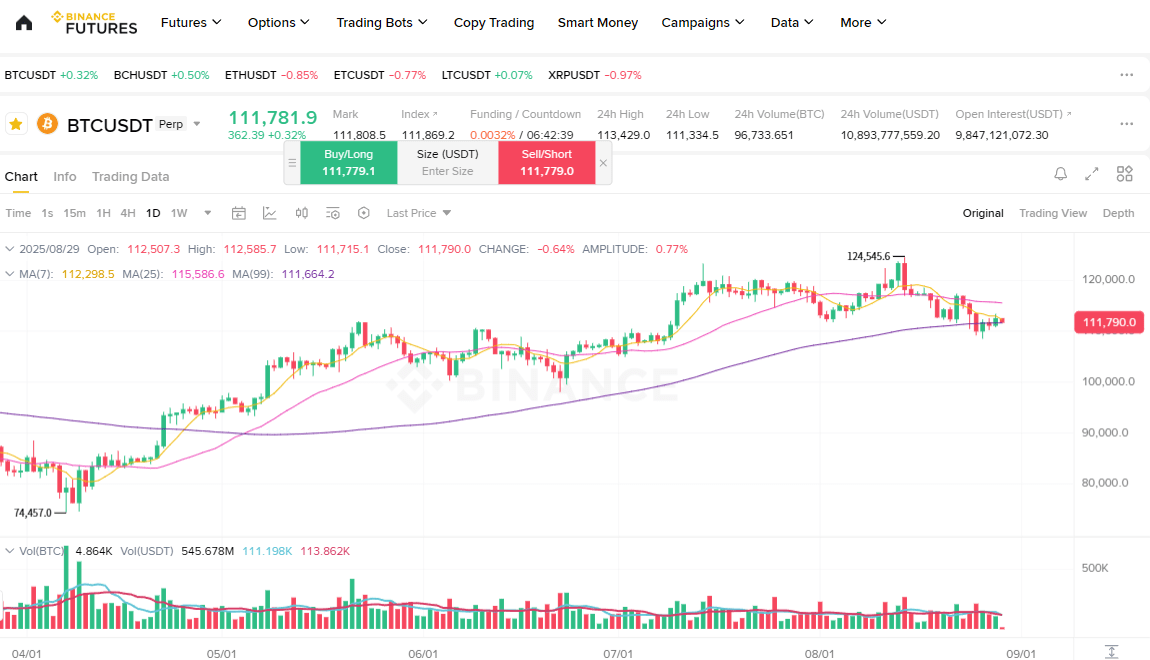Reset chart scale icon at bottom right
The height and width of the screenshot is (660, 1150).
point(1112,652)
